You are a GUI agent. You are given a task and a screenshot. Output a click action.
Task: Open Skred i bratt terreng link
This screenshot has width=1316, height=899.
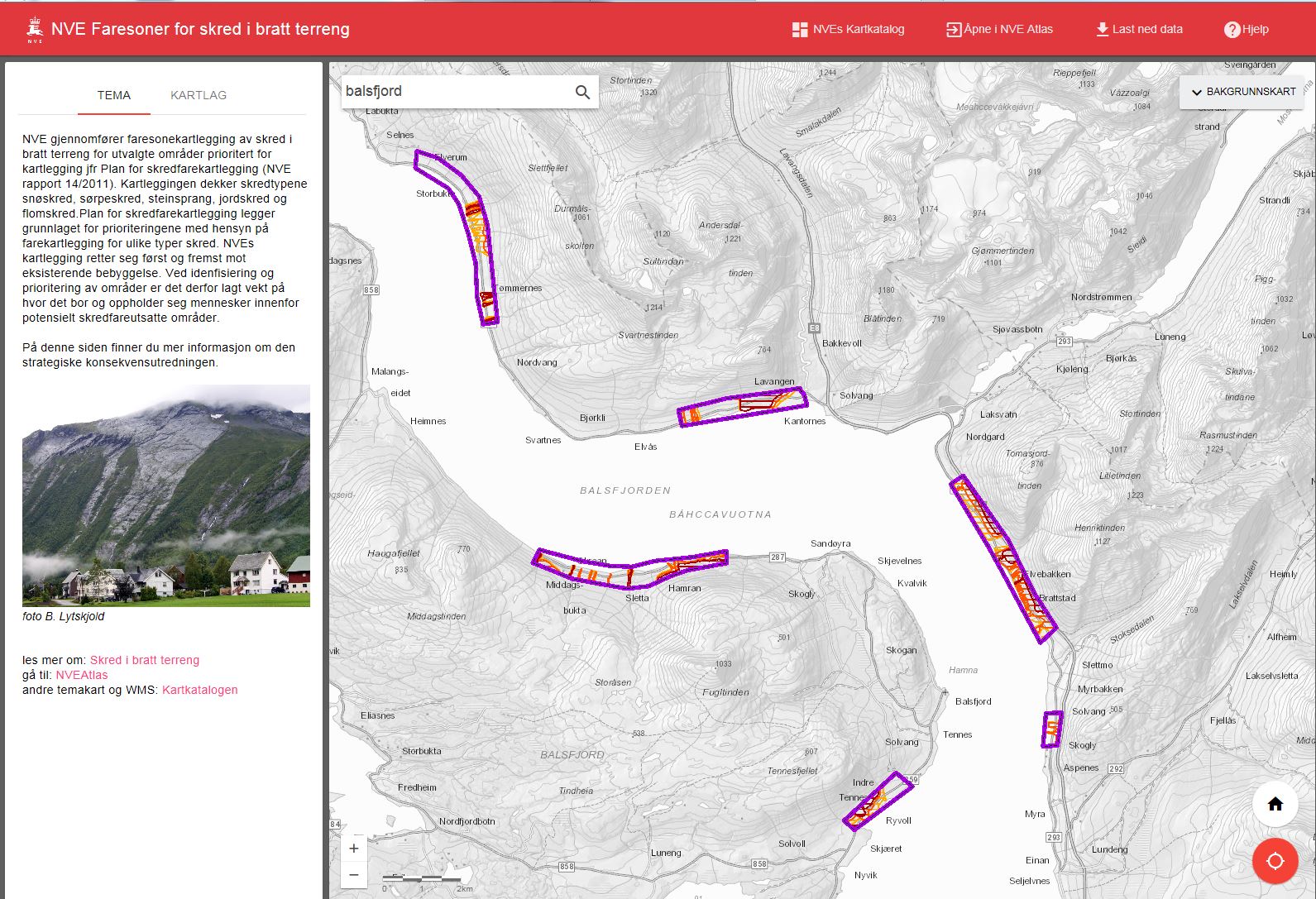[x=145, y=660]
